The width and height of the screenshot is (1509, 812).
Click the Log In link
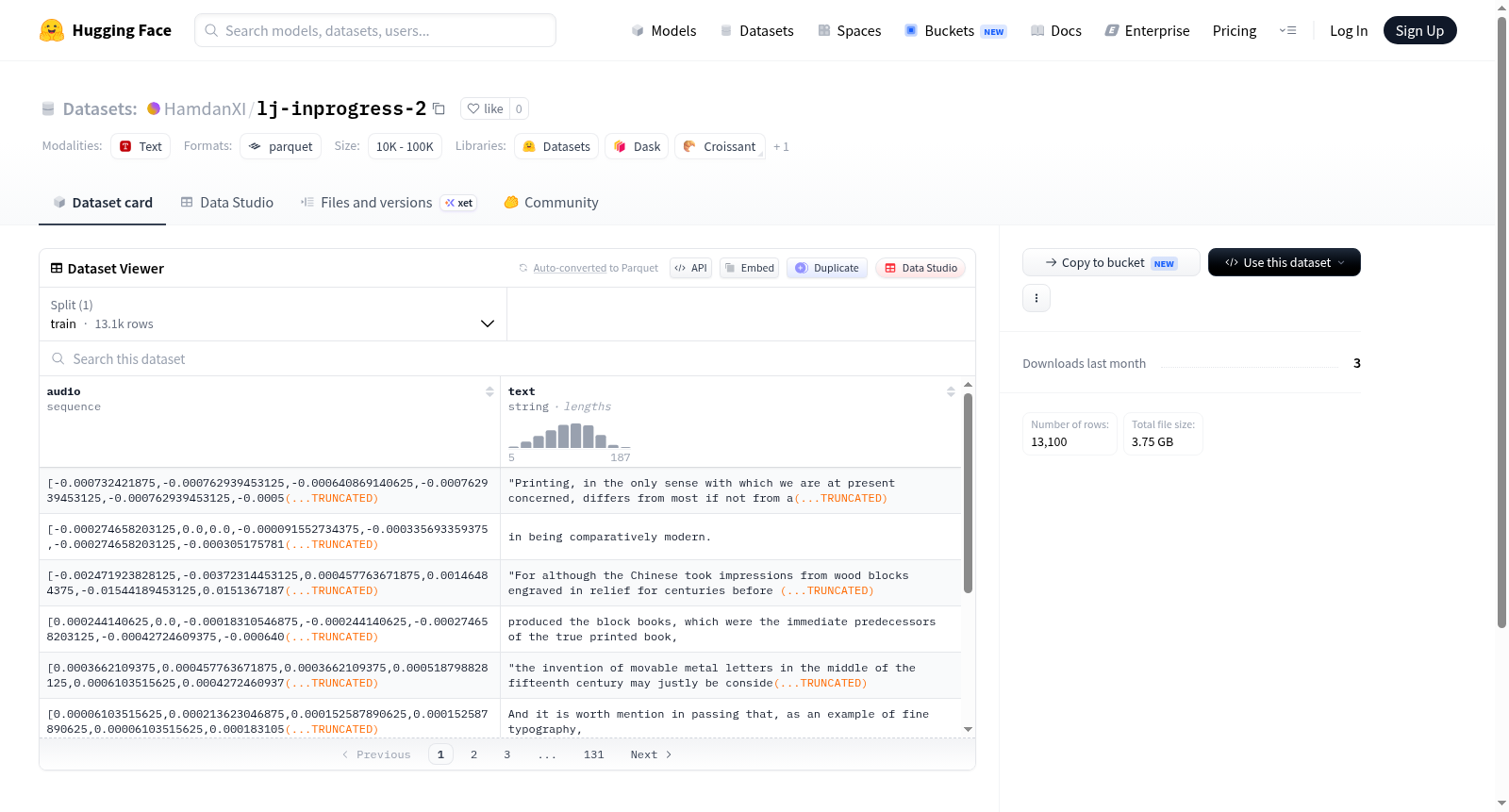point(1349,30)
